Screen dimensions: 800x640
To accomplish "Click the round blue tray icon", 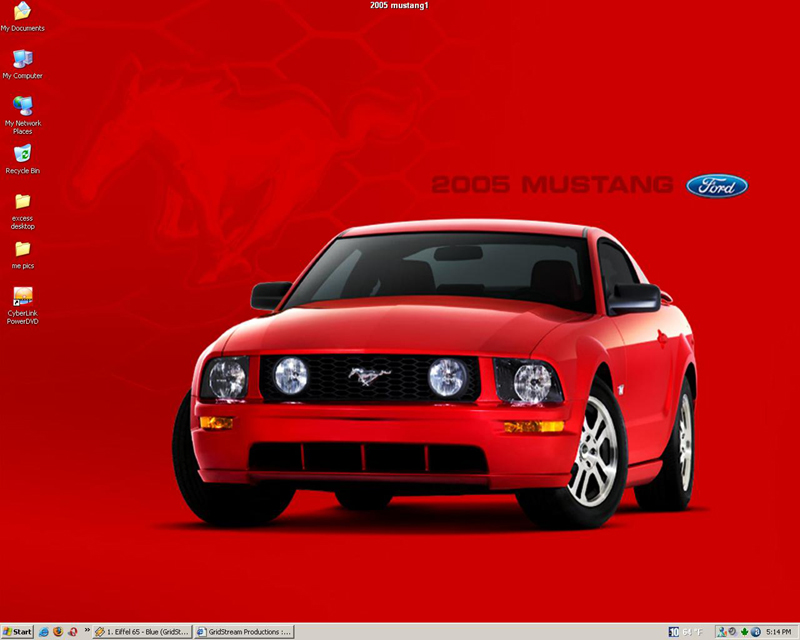I will pyautogui.click(x=755, y=632).
